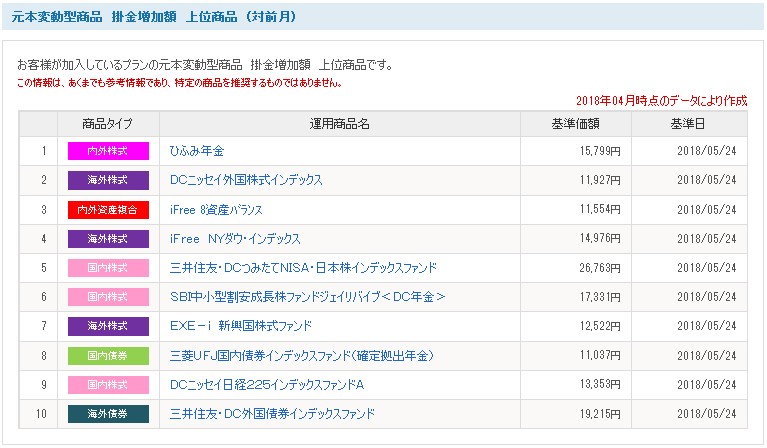Image resolution: width=767 pixels, height=448 pixels.
Task: Click the 国内株式 badge in row 6
Action: (108, 297)
